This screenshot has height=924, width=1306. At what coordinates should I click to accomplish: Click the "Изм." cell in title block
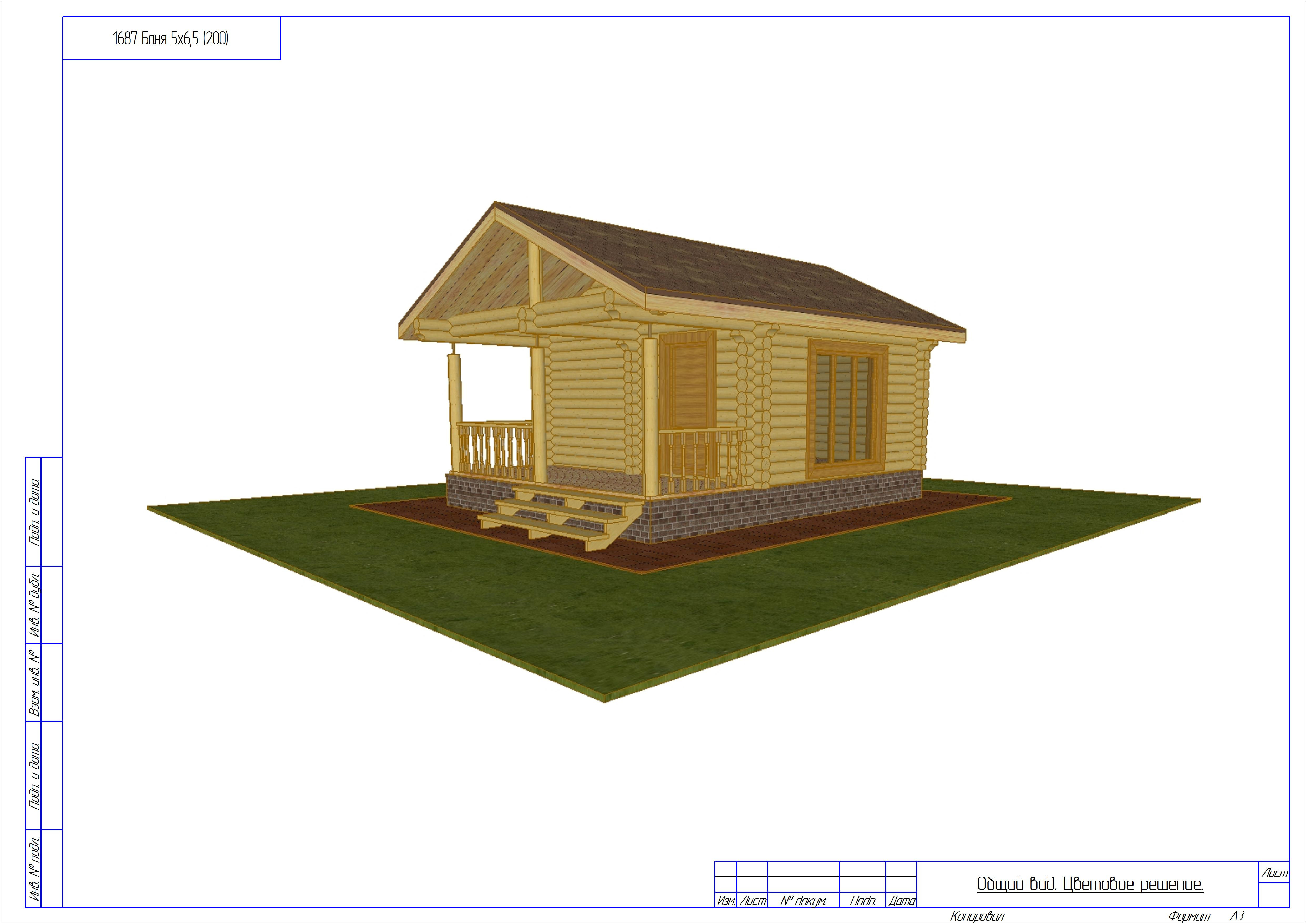tap(726, 901)
